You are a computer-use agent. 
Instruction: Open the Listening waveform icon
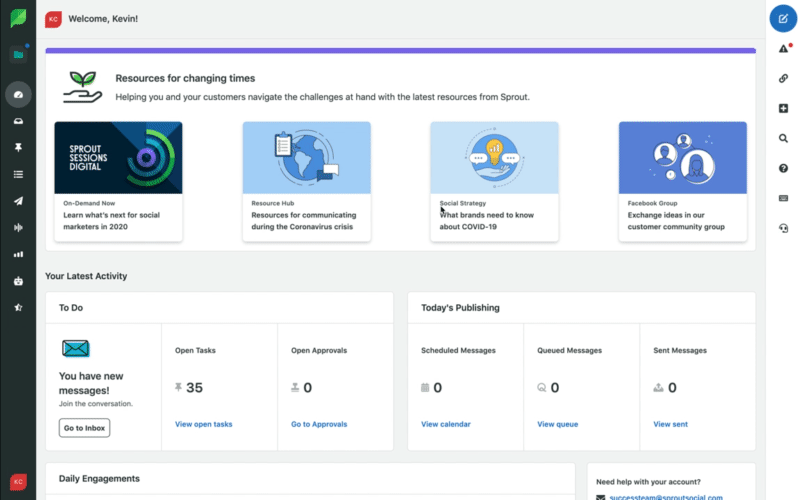[x=18, y=228]
